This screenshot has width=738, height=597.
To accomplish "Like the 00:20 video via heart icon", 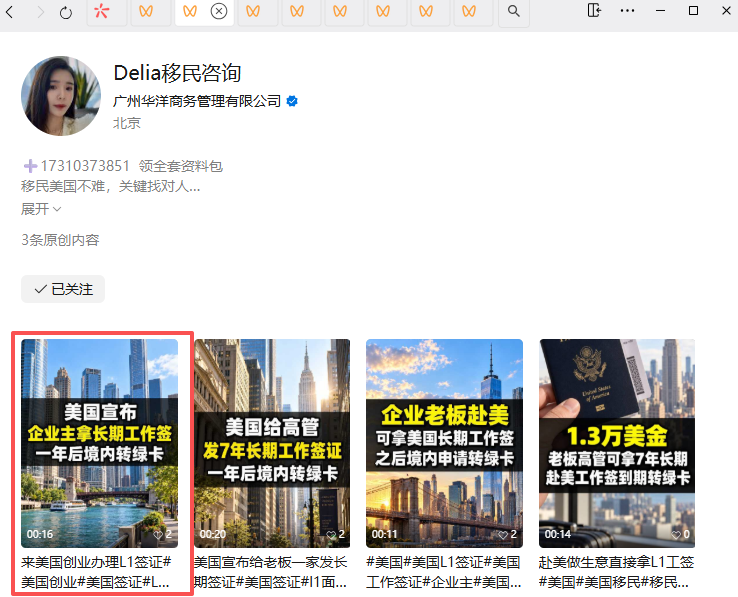I will pos(331,534).
